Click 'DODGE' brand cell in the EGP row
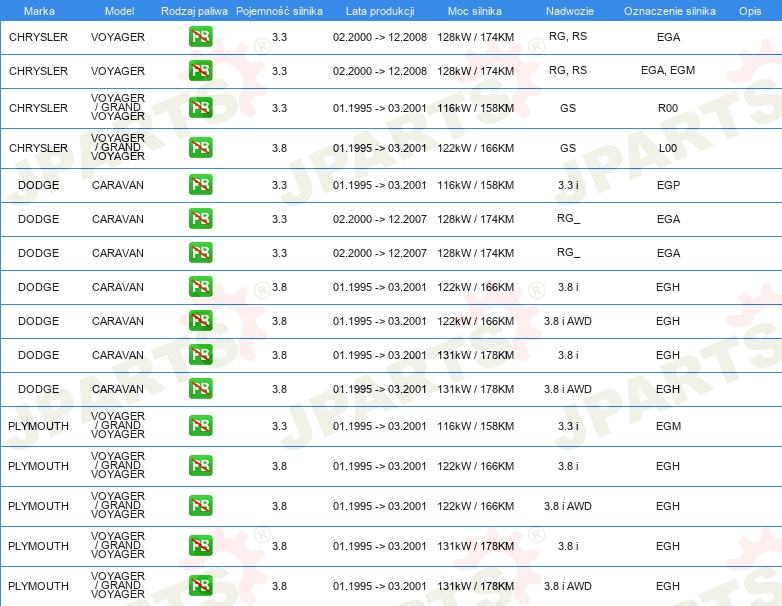782x606 pixels. tap(38, 185)
